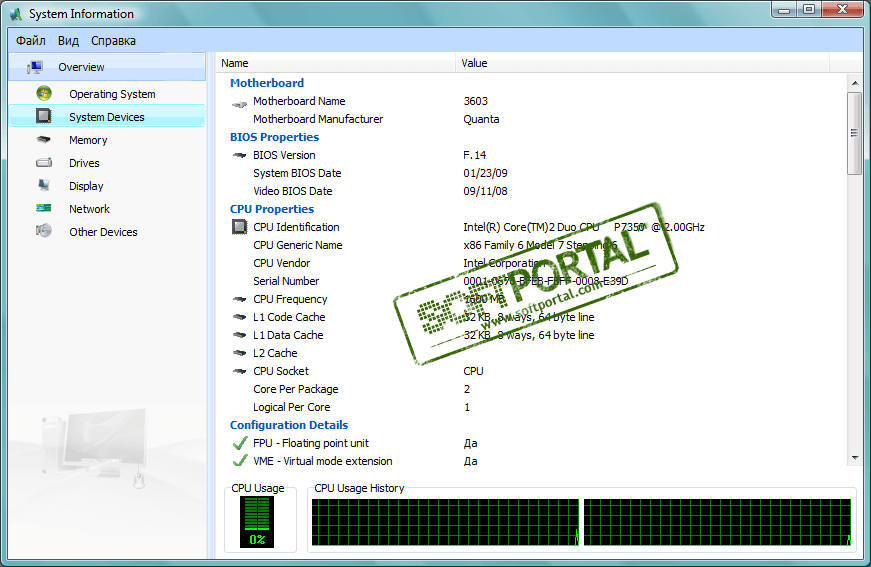Click the Core Per Package row label
The image size is (871, 567).
tap(296, 389)
